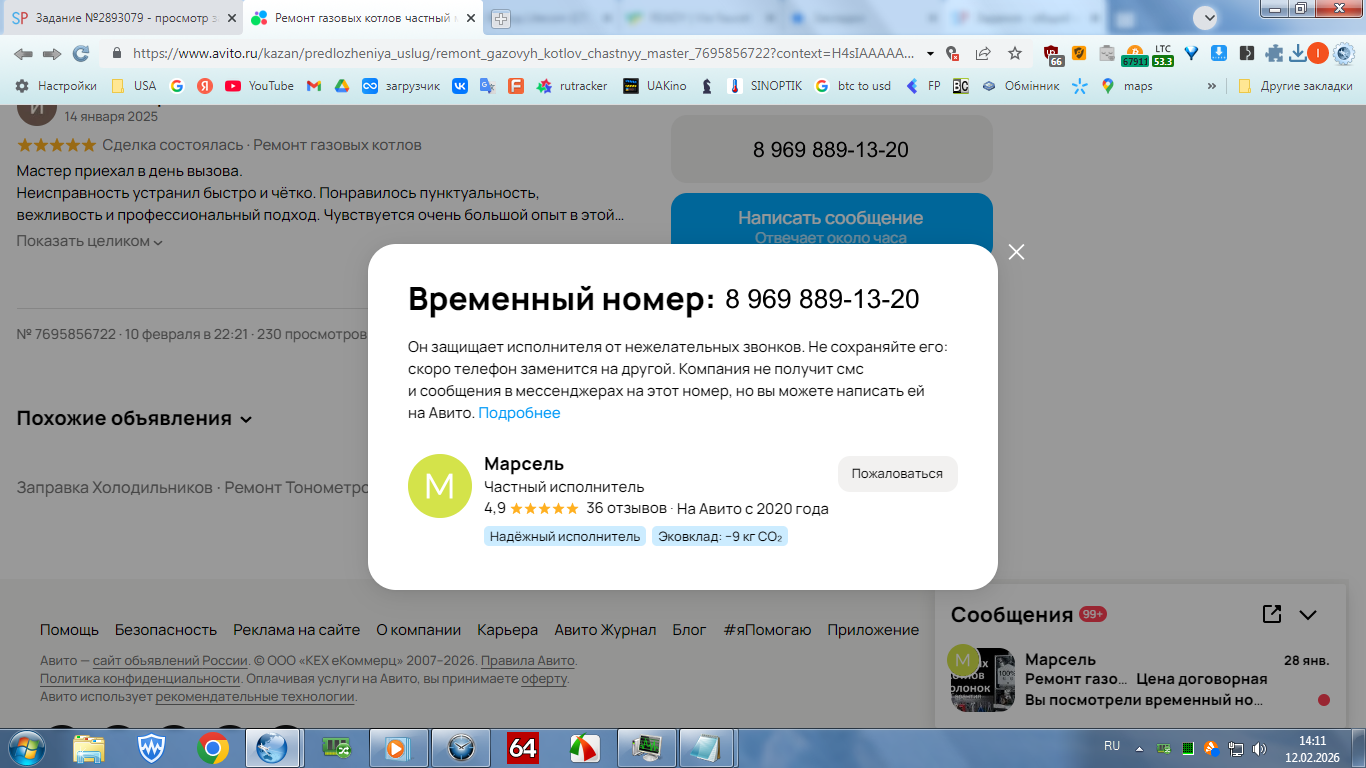The image size is (1366, 768).
Task: Open the VK bookmark icon
Action: point(460,86)
